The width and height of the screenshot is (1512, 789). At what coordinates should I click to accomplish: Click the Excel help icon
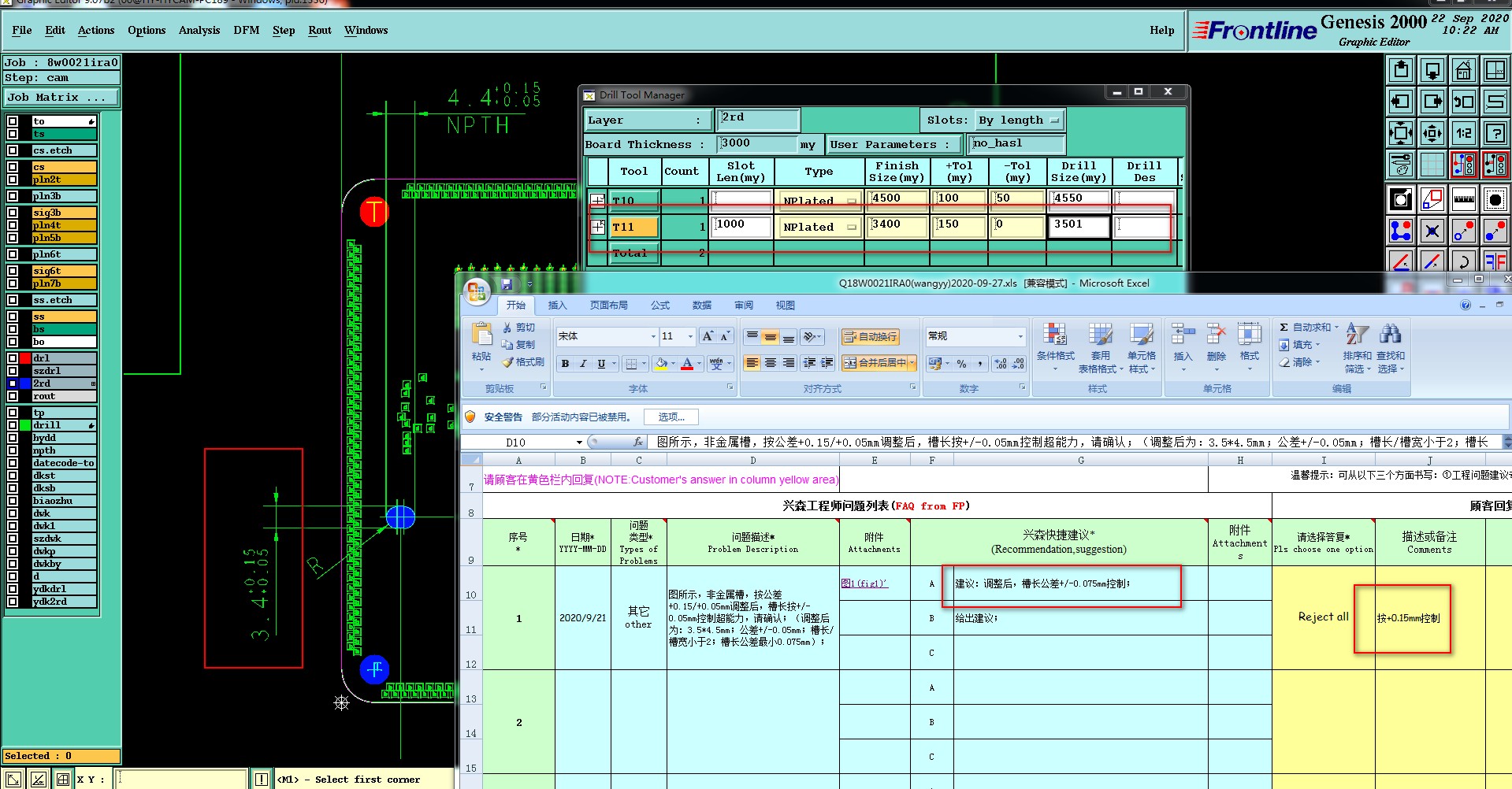tap(1466, 306)
